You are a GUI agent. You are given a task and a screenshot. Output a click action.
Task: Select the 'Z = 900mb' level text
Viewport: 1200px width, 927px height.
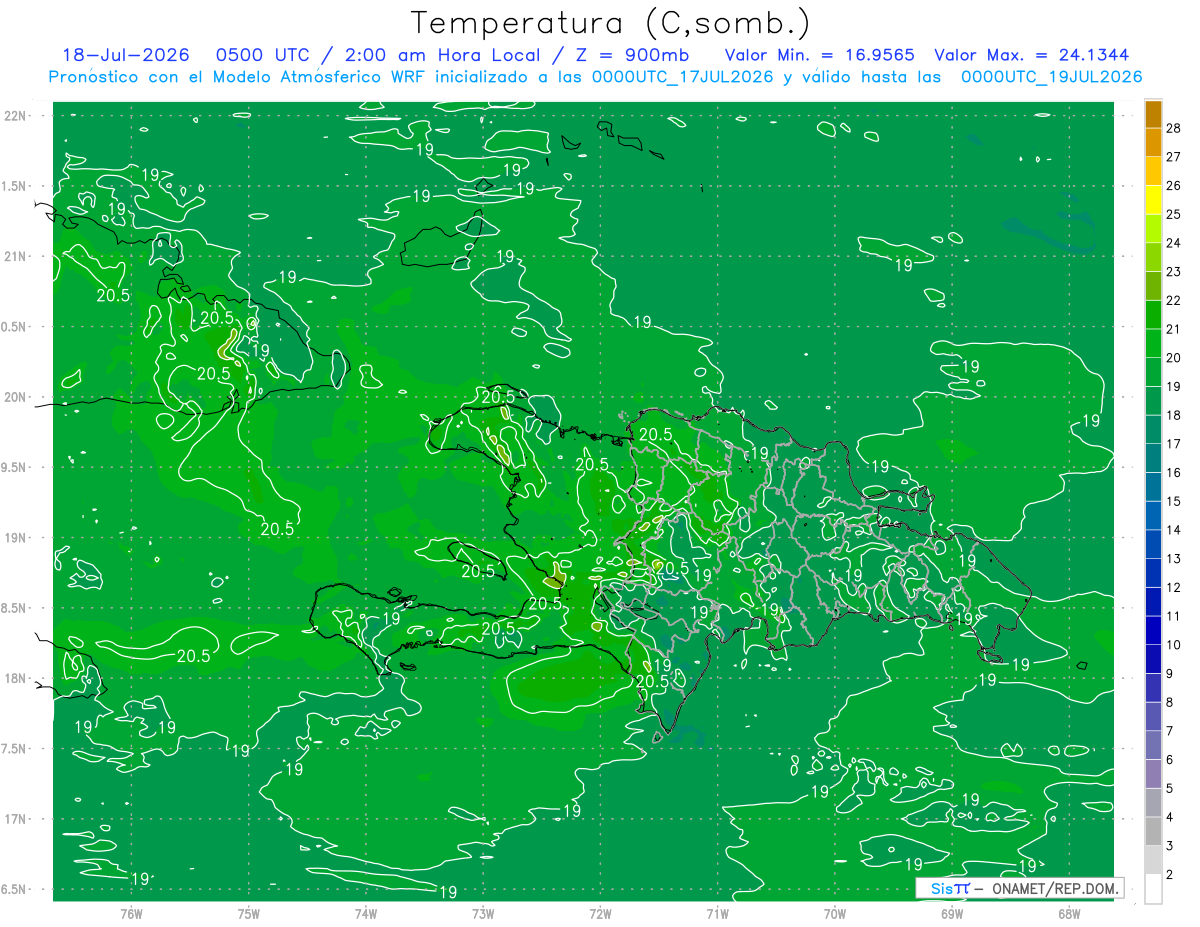tap(632, 55)
